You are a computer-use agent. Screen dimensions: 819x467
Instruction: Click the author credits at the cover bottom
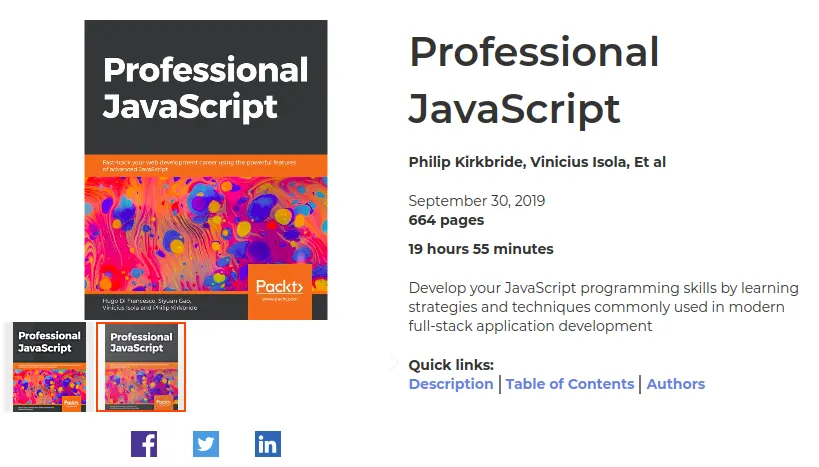tap(150, 305)
